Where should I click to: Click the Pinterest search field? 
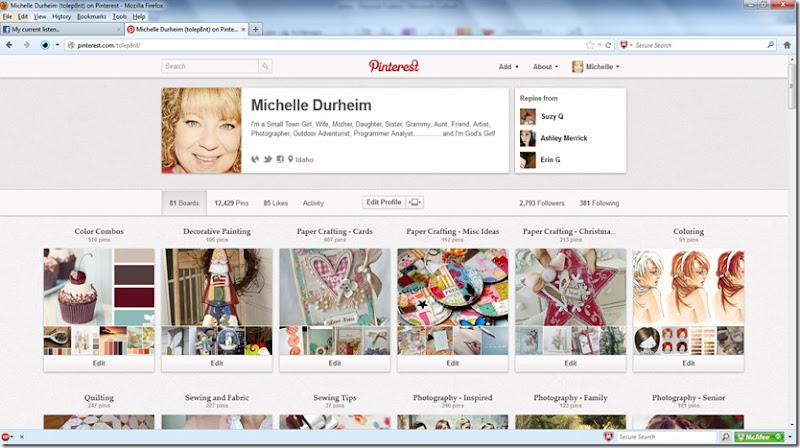(210, 66)
